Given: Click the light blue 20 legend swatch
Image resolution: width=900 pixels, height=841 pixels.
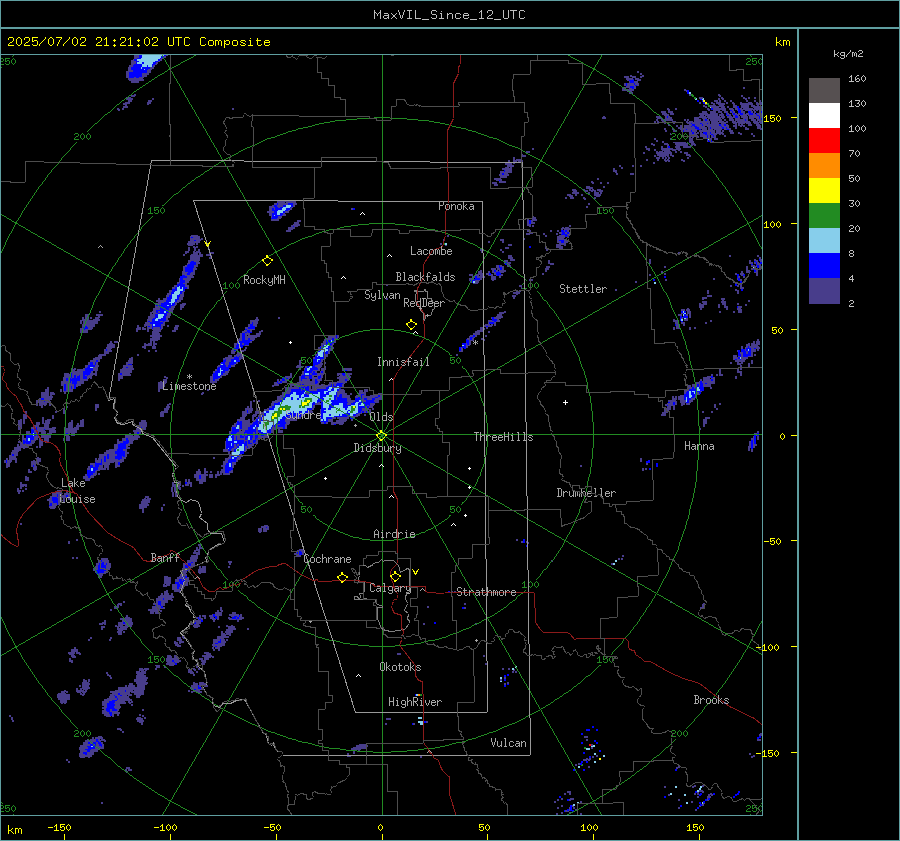Looking at the screenshot, I should (x=824, y=241).
